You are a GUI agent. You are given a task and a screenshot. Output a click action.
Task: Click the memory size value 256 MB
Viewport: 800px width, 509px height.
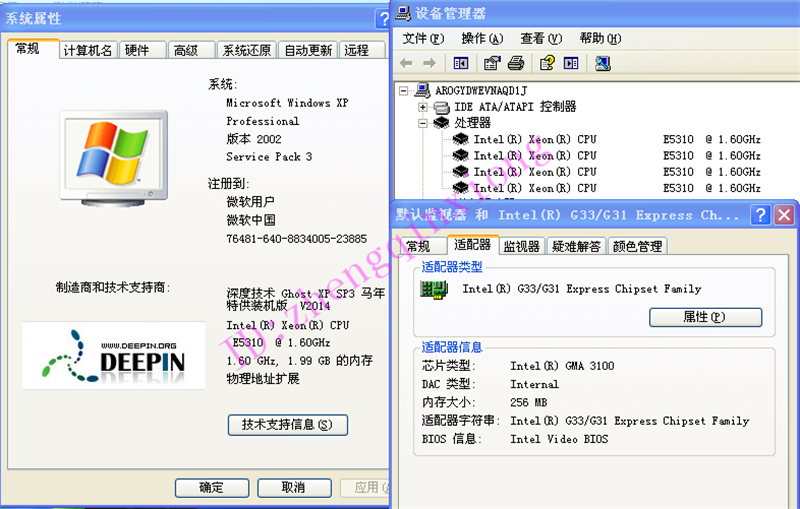pos(529,402)
